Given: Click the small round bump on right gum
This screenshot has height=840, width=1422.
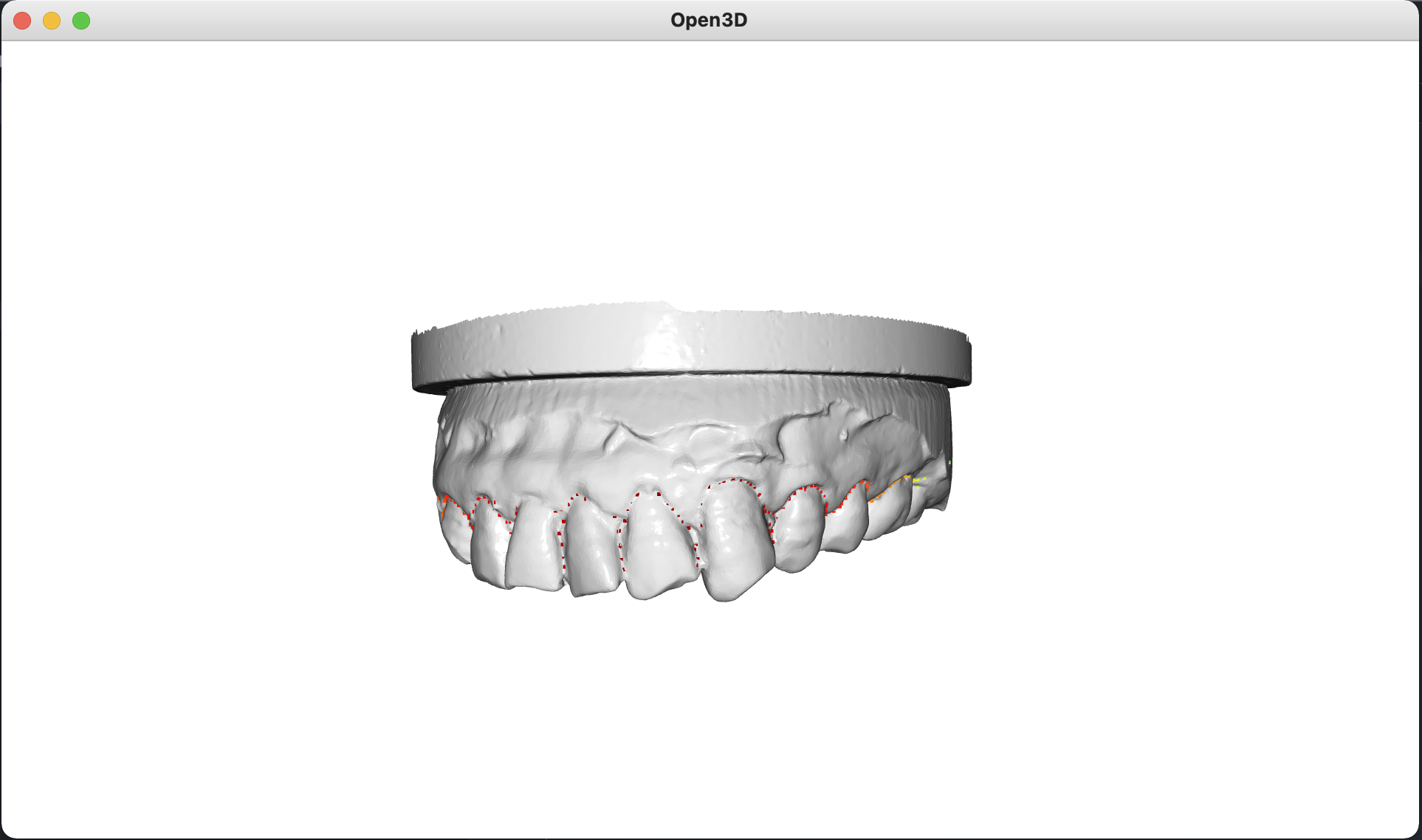Looking at the screenshot, I should coord(844,435).
